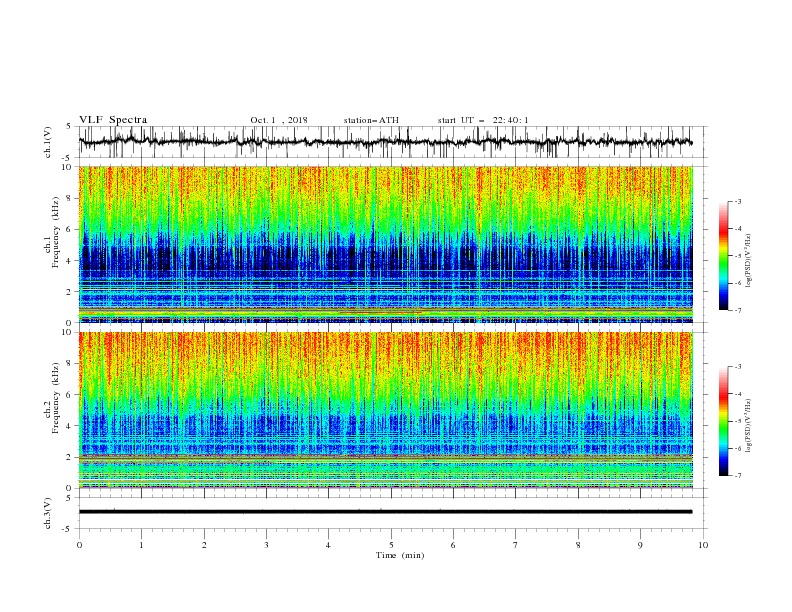Image resolution: width=792 pixels, height=612 pixels.
Task: Click the "-3" tick on ch.1 colorbar
Action: (738, 201)
